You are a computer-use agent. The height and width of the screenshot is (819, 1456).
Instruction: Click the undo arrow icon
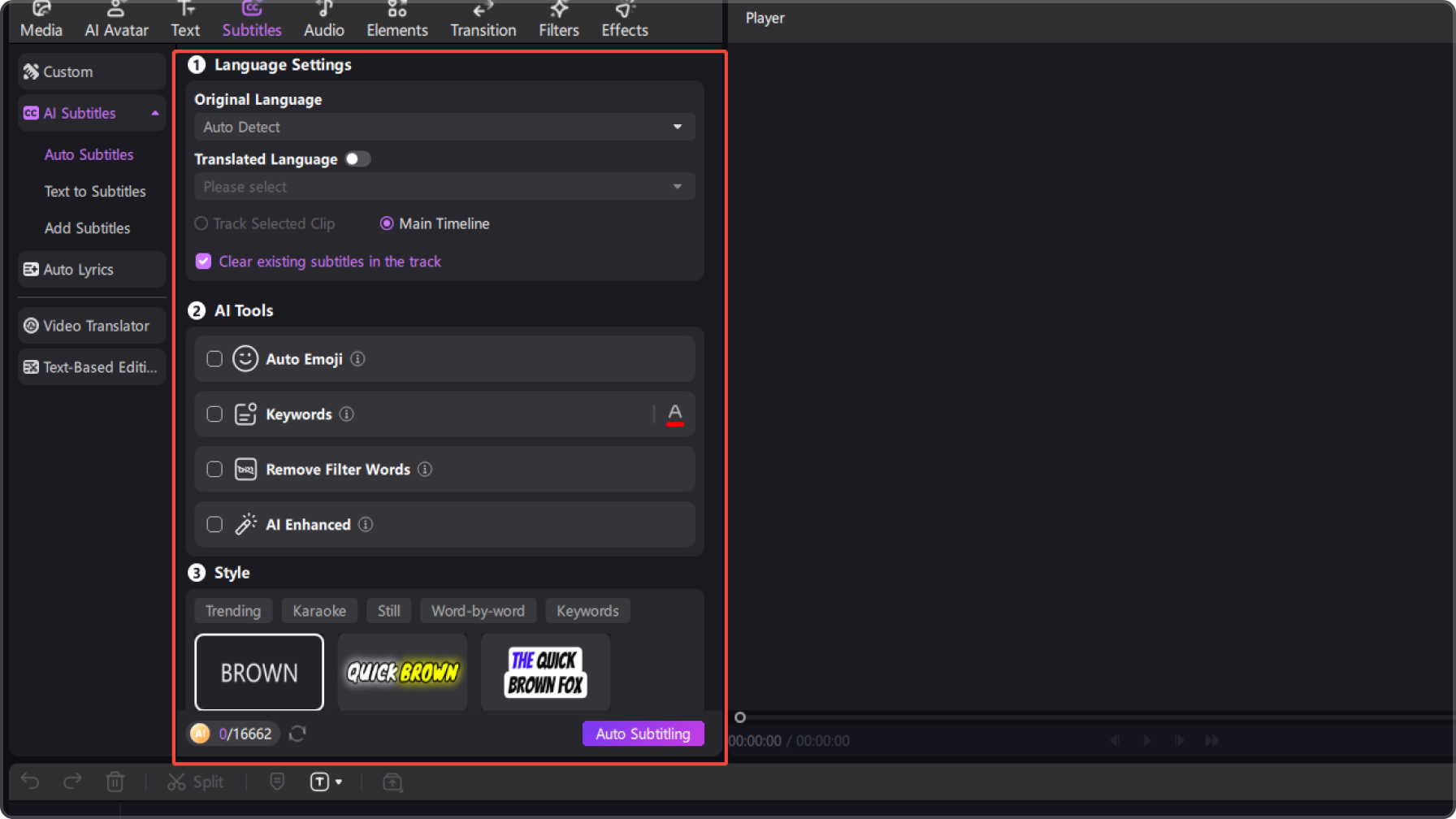[30, 782]
